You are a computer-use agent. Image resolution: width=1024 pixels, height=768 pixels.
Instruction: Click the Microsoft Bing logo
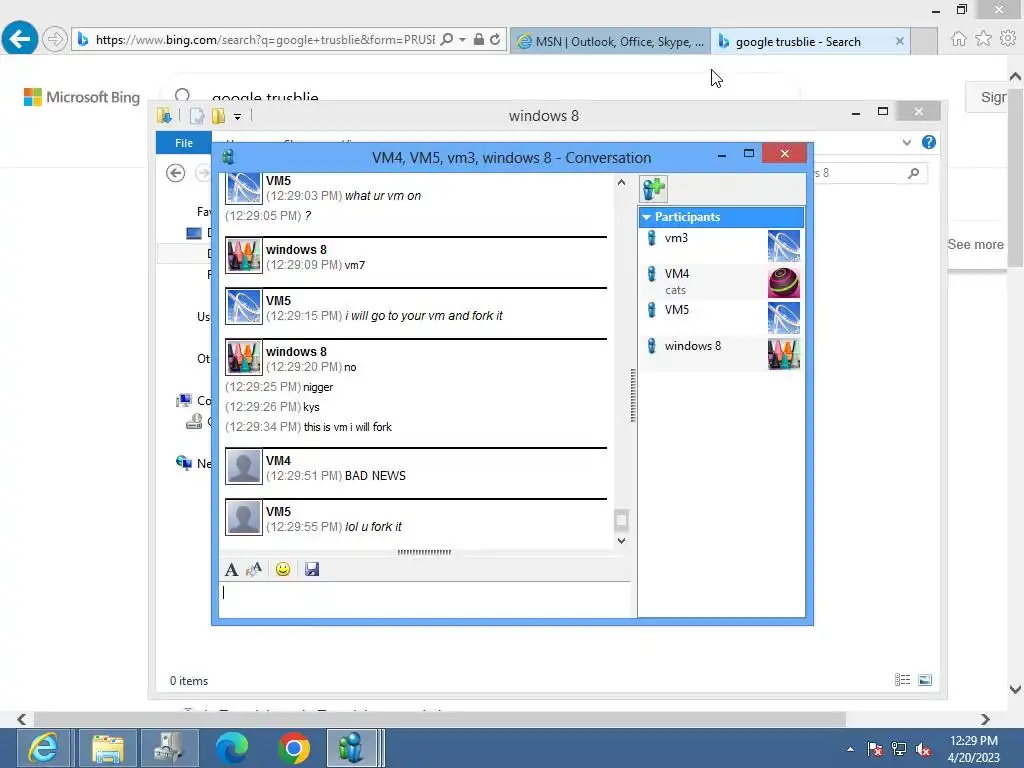82,97
